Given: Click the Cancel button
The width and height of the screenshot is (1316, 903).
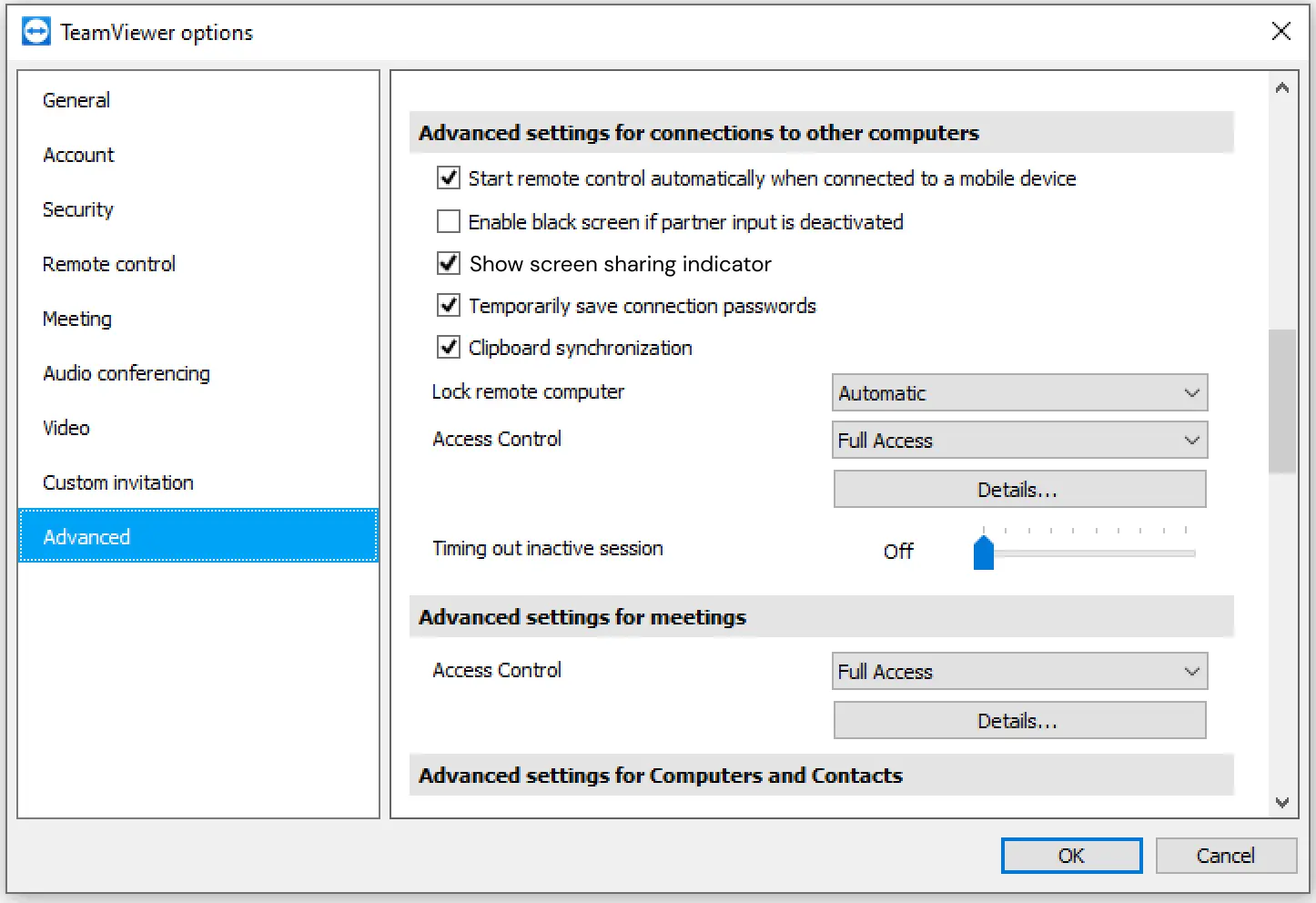Looking at the screenshot, I should 1225,856.
